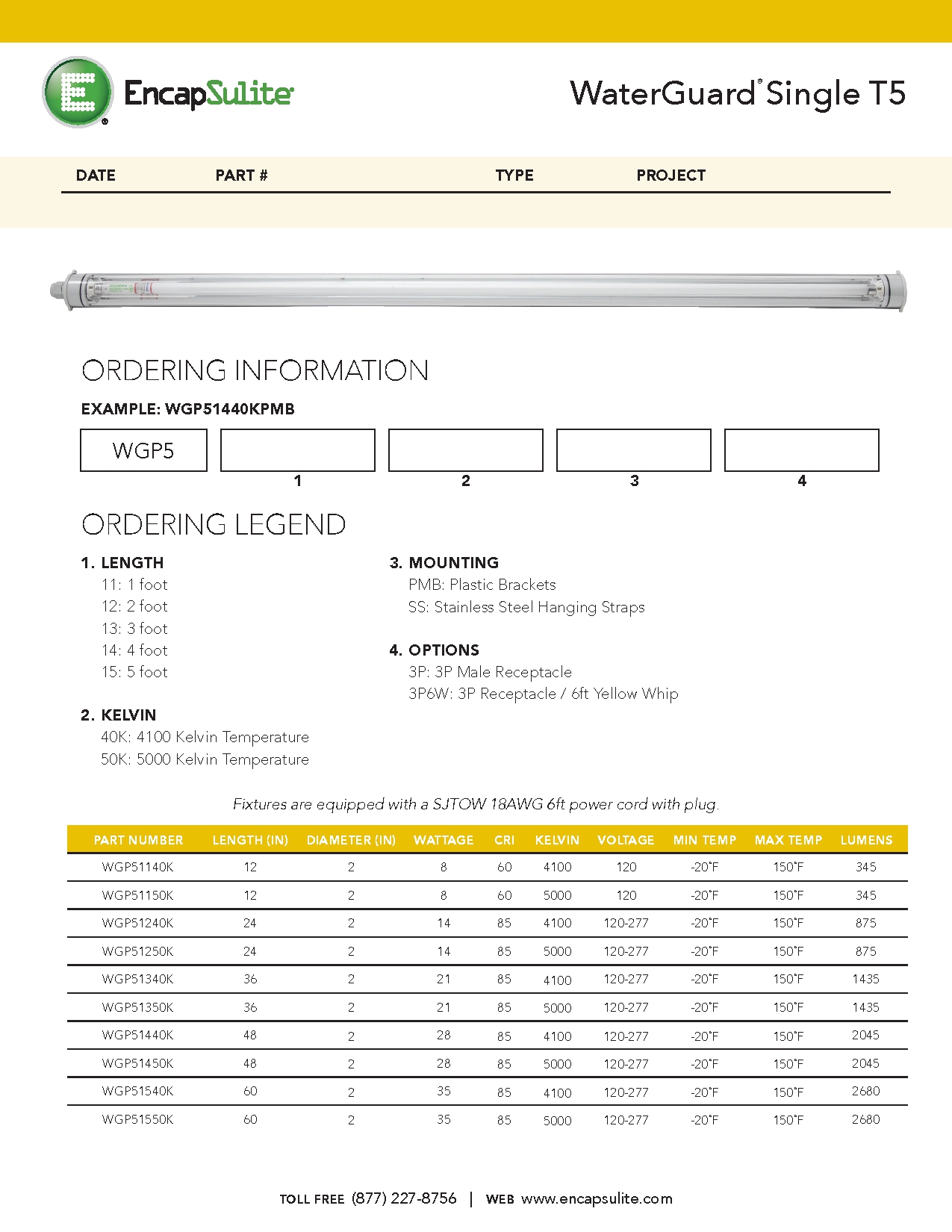The width and height of the screenshot is (952, 1232).
Task: Click the LENGTH (IN) column header
Action: tap(250, 840)
